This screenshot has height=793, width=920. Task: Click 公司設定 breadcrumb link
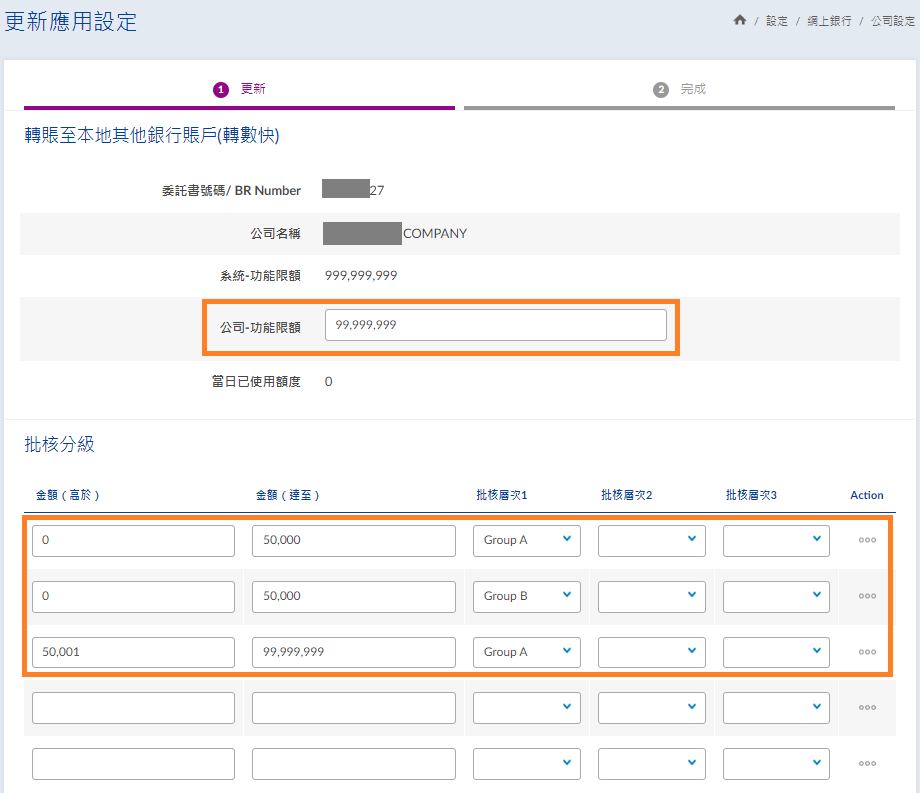click(892, 21)
